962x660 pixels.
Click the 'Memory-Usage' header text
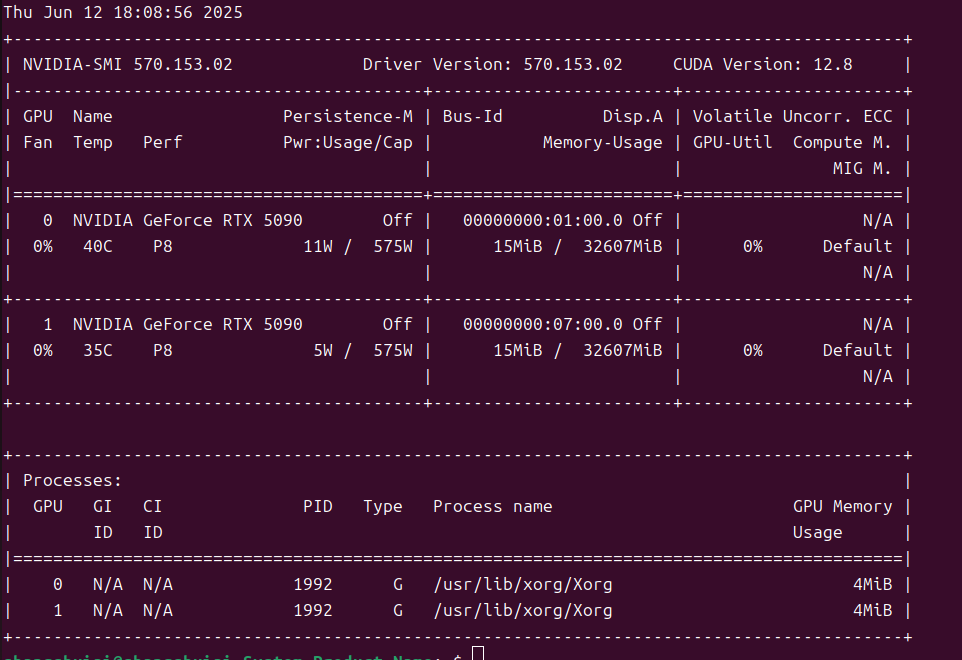(x=602, y=142)
